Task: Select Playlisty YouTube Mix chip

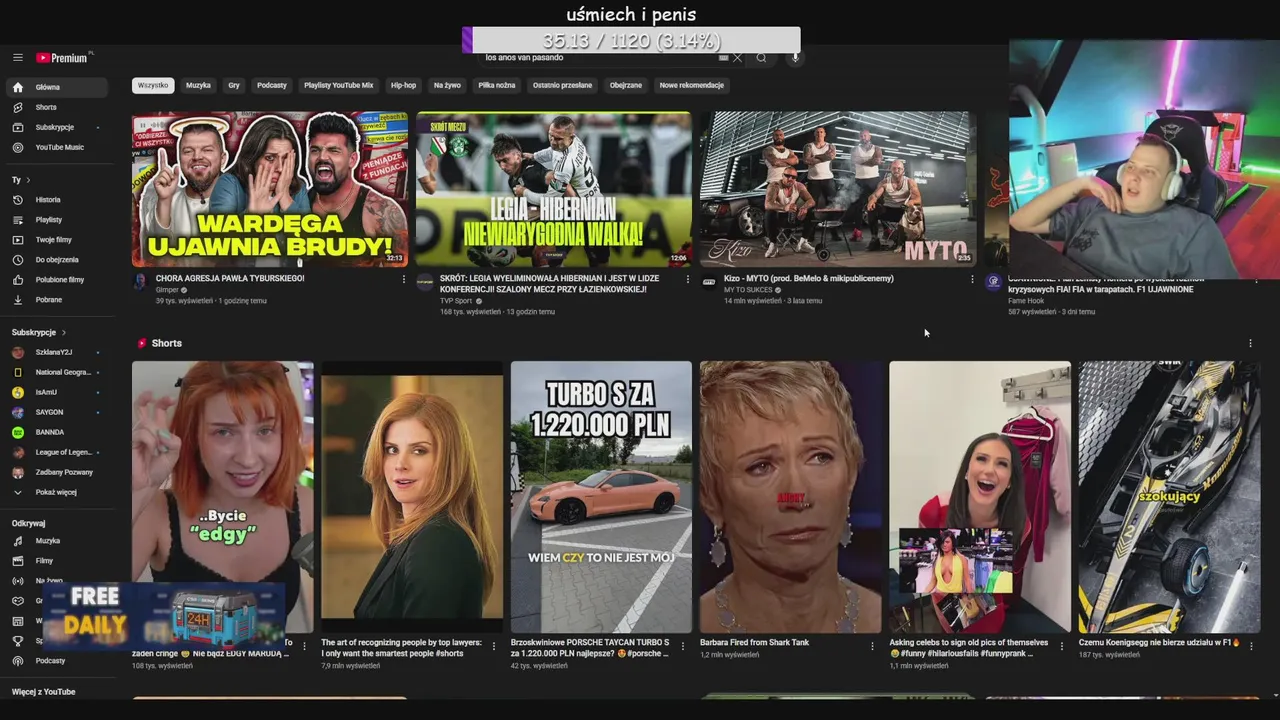Action: coord(339,85)
